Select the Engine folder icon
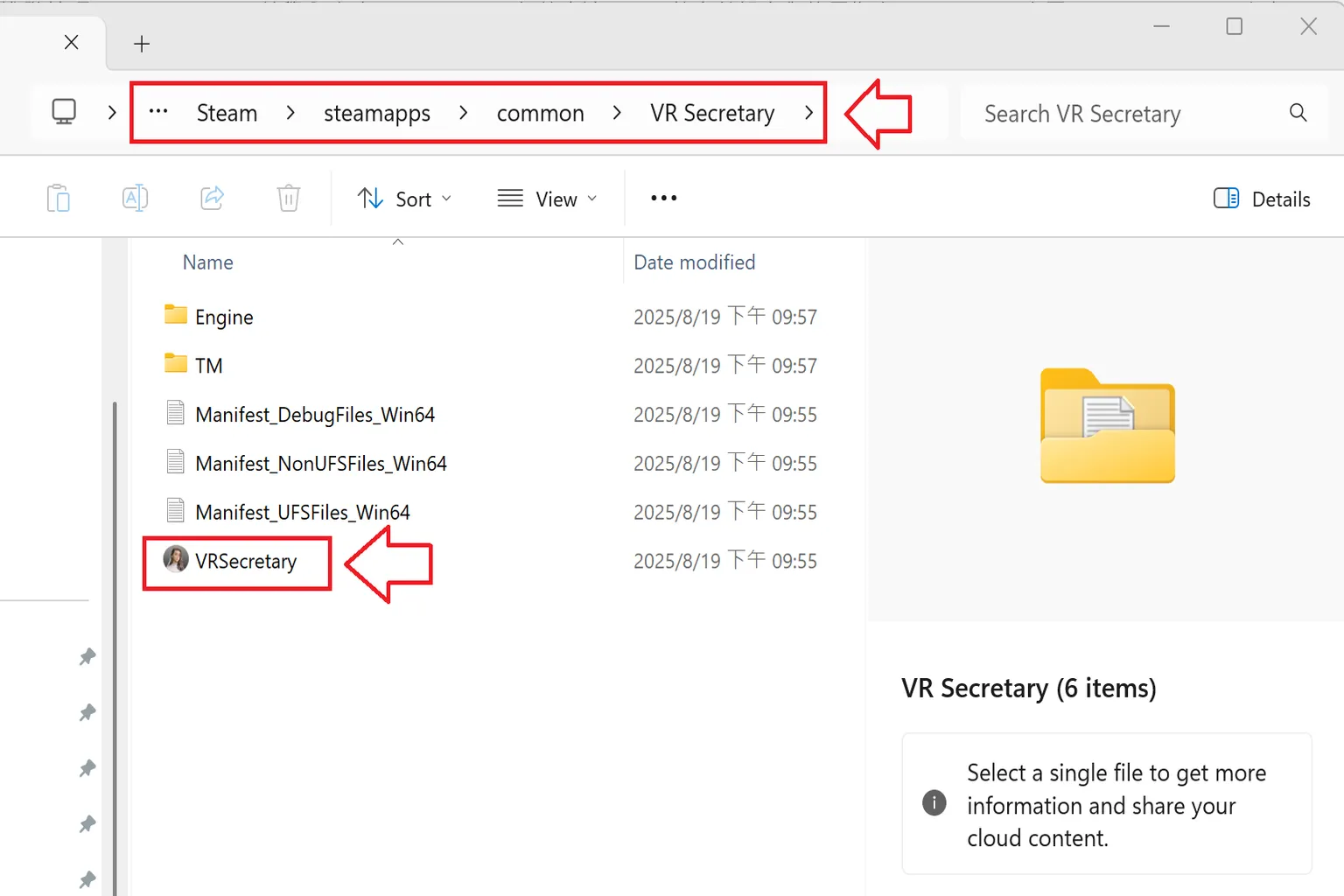The width and height of the screenshot is (1344, 896). [x=176, y=315]
